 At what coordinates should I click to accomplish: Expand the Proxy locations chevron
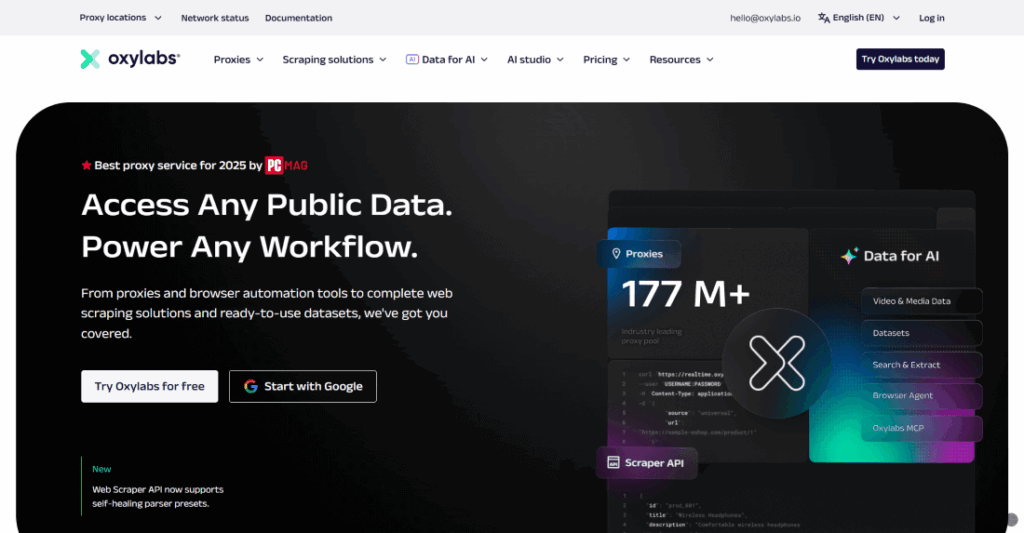158,18
